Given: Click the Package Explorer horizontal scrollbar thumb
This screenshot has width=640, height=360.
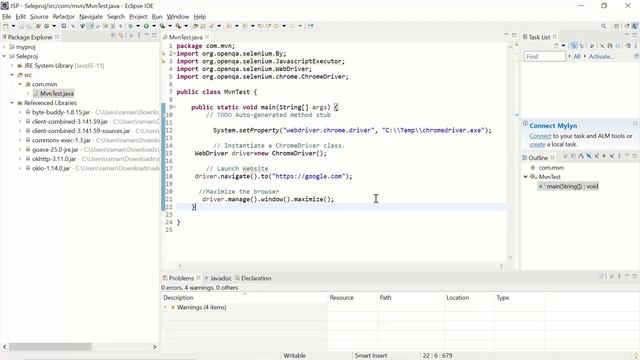Looking at the screenshot, I should [x=50, y=347].
